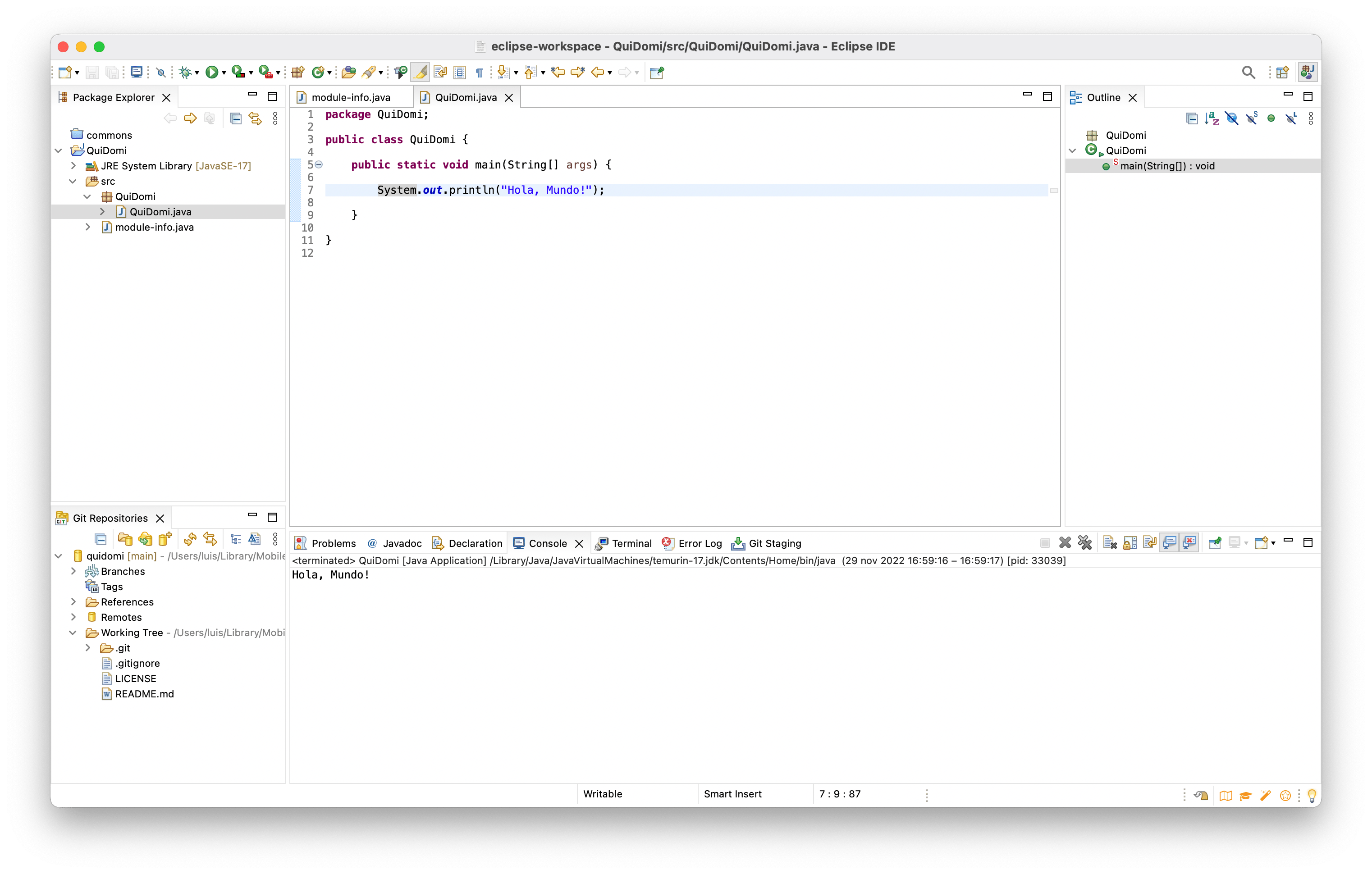Expand JRE System Library [JavaSE-17]
This screenshot has height=874, width=1372.
tap(73, 166)
